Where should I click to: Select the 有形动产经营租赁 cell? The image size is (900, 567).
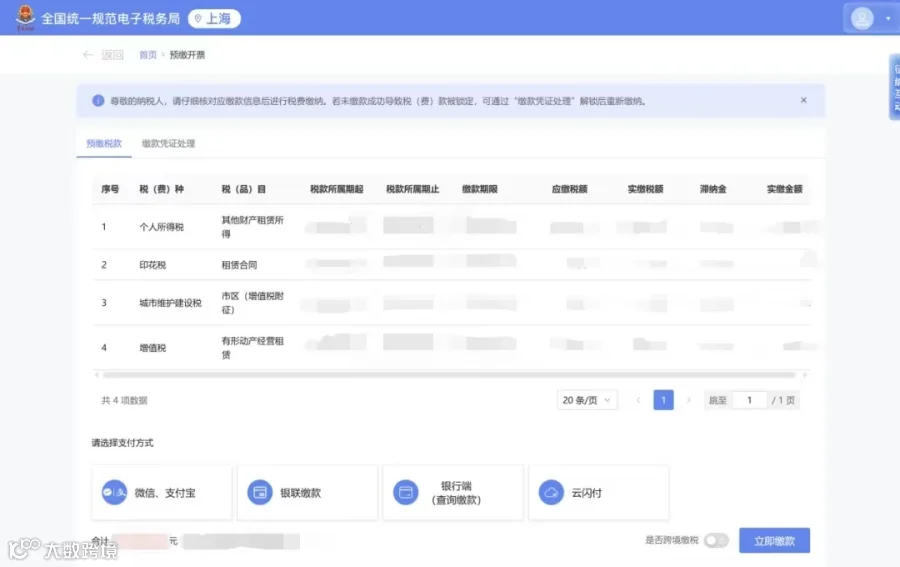(253, 348)
